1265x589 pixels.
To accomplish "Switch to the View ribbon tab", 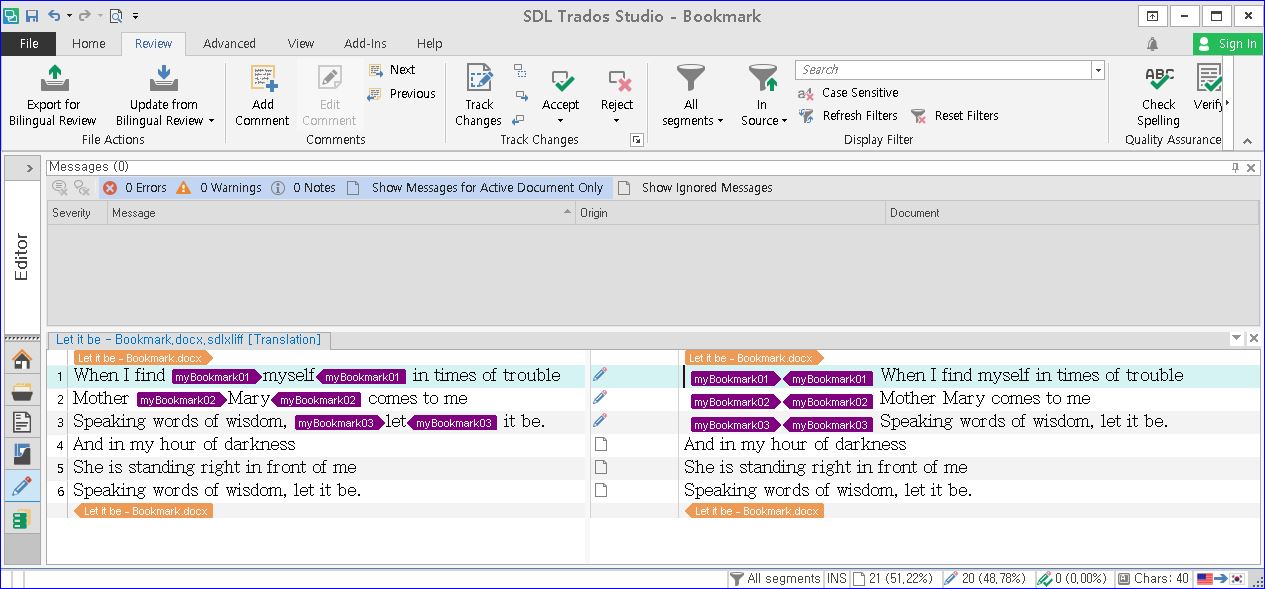I will (300, 44).
